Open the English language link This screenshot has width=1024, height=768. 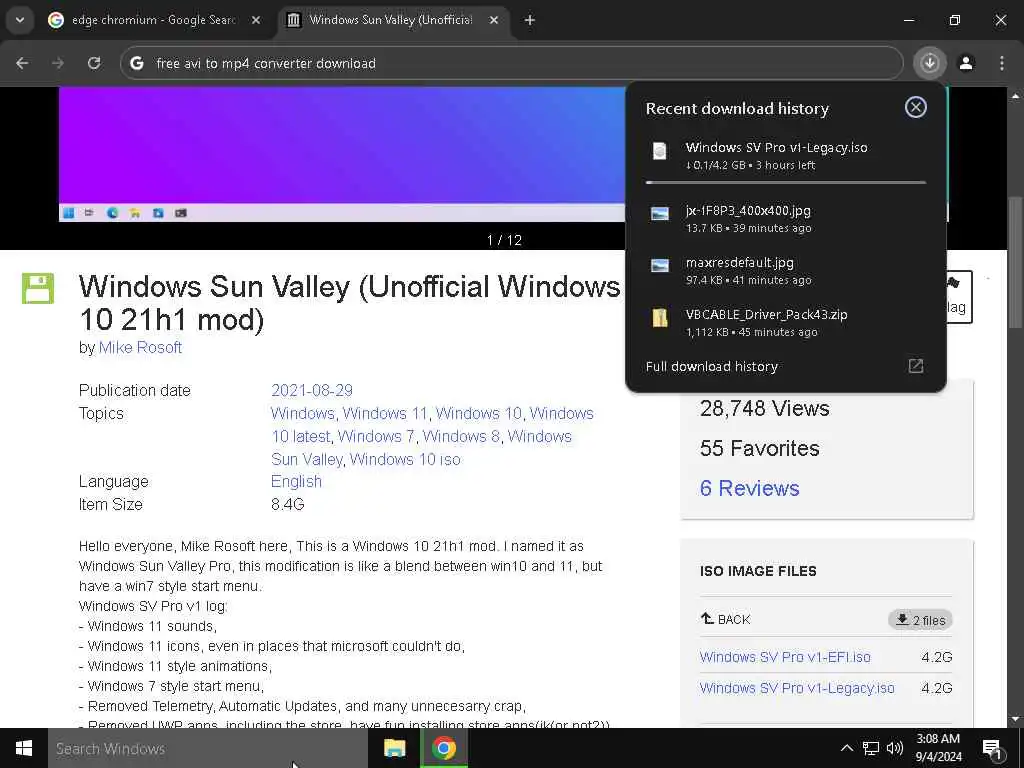(x=296, y=481)
